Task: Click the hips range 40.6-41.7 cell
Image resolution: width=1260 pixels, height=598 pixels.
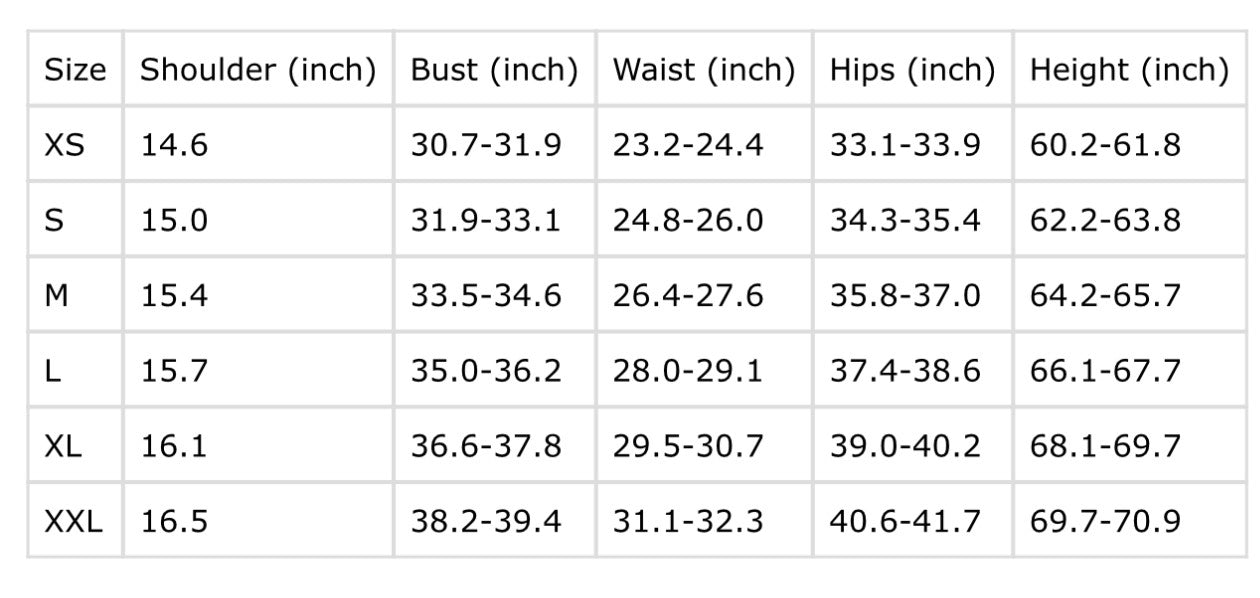Action: tap(905, 521)
